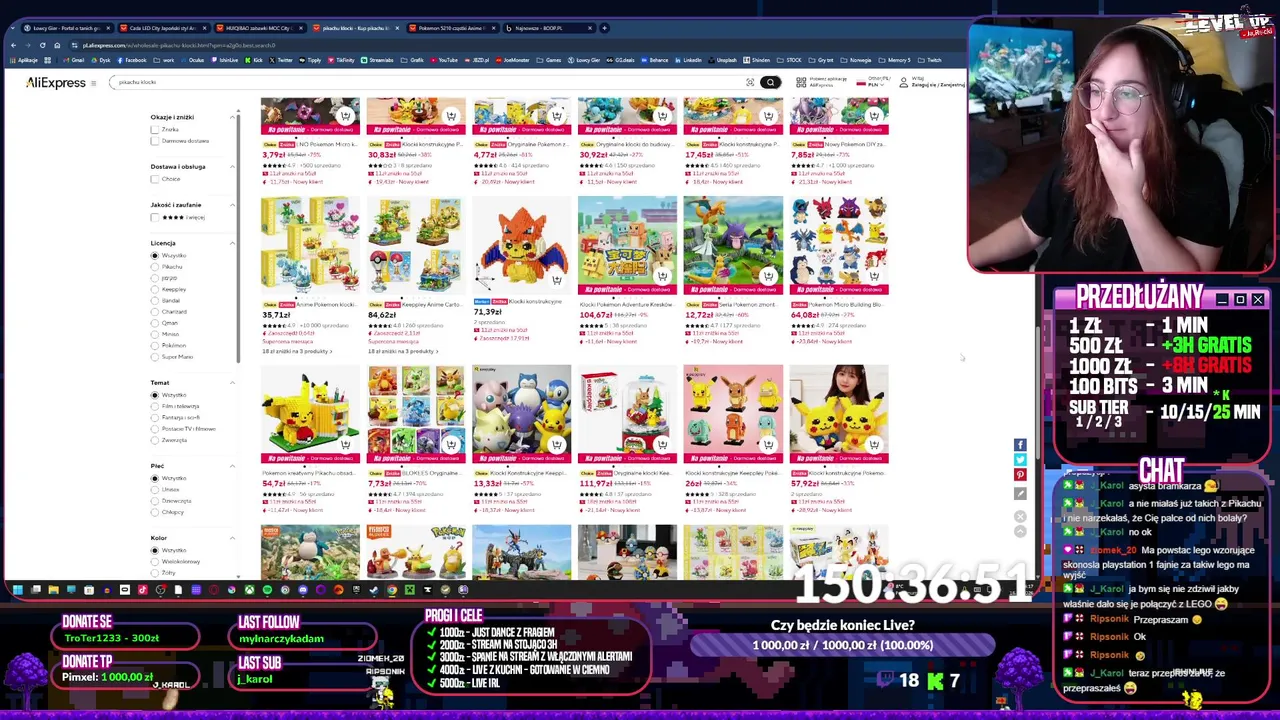Open the PLN currency and language dropdown
The width and height of the screenshot is (1280, 720).
(873, 82)
